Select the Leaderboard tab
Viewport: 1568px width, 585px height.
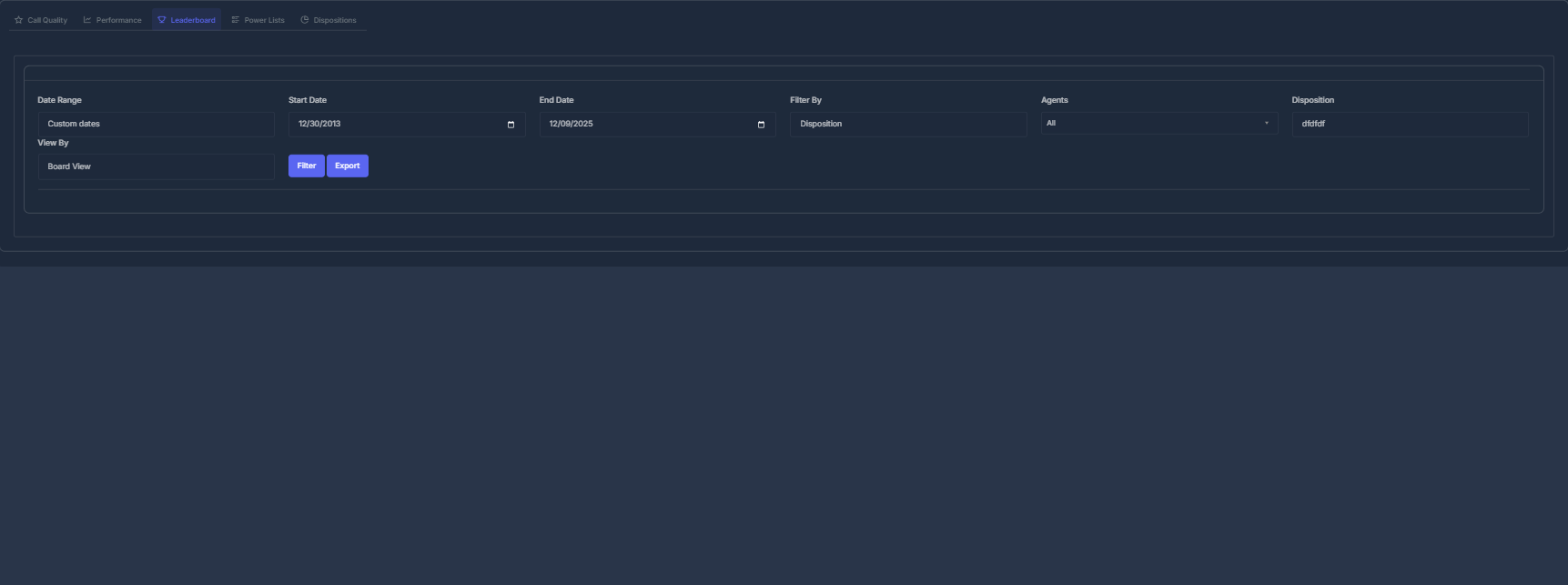point(187,20)
